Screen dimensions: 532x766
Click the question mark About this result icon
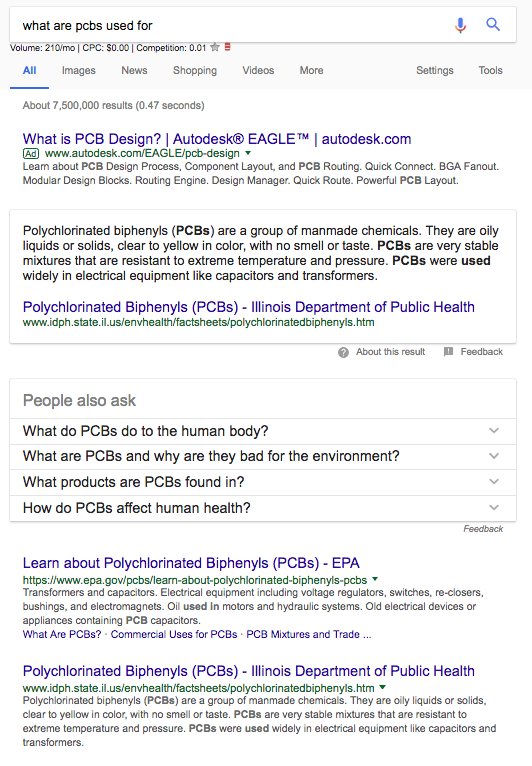coord(343,352)
